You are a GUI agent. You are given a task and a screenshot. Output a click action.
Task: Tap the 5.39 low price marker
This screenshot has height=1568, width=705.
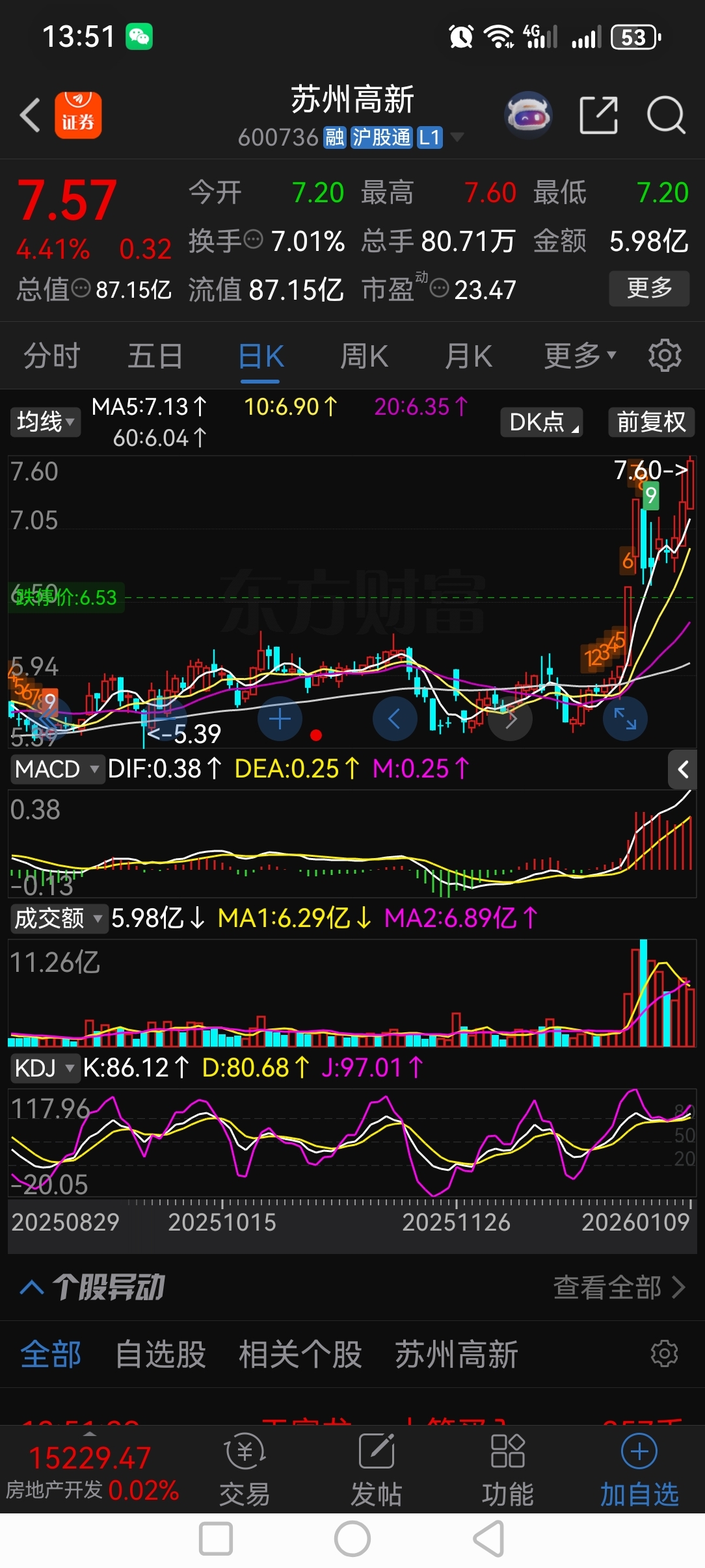click(x=184, y=734)
